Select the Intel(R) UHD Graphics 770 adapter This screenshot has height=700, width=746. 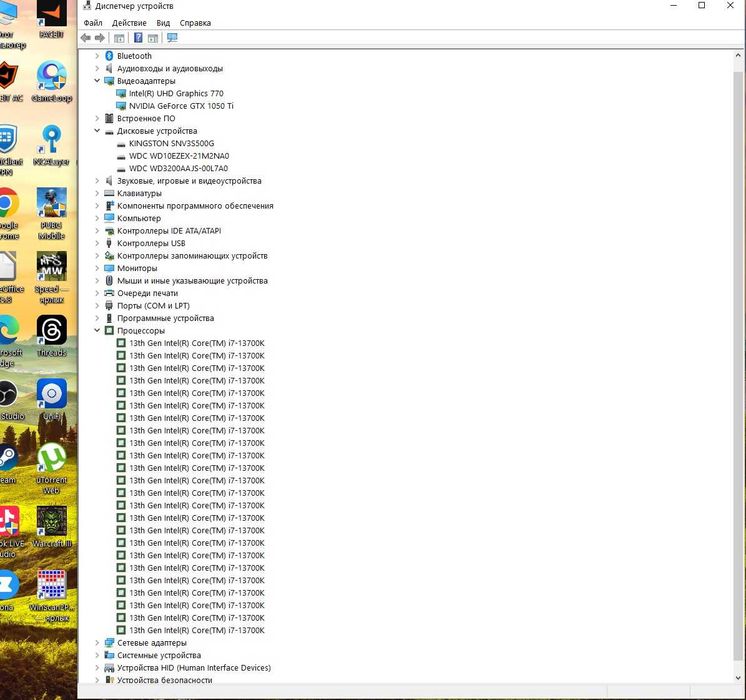176,93
